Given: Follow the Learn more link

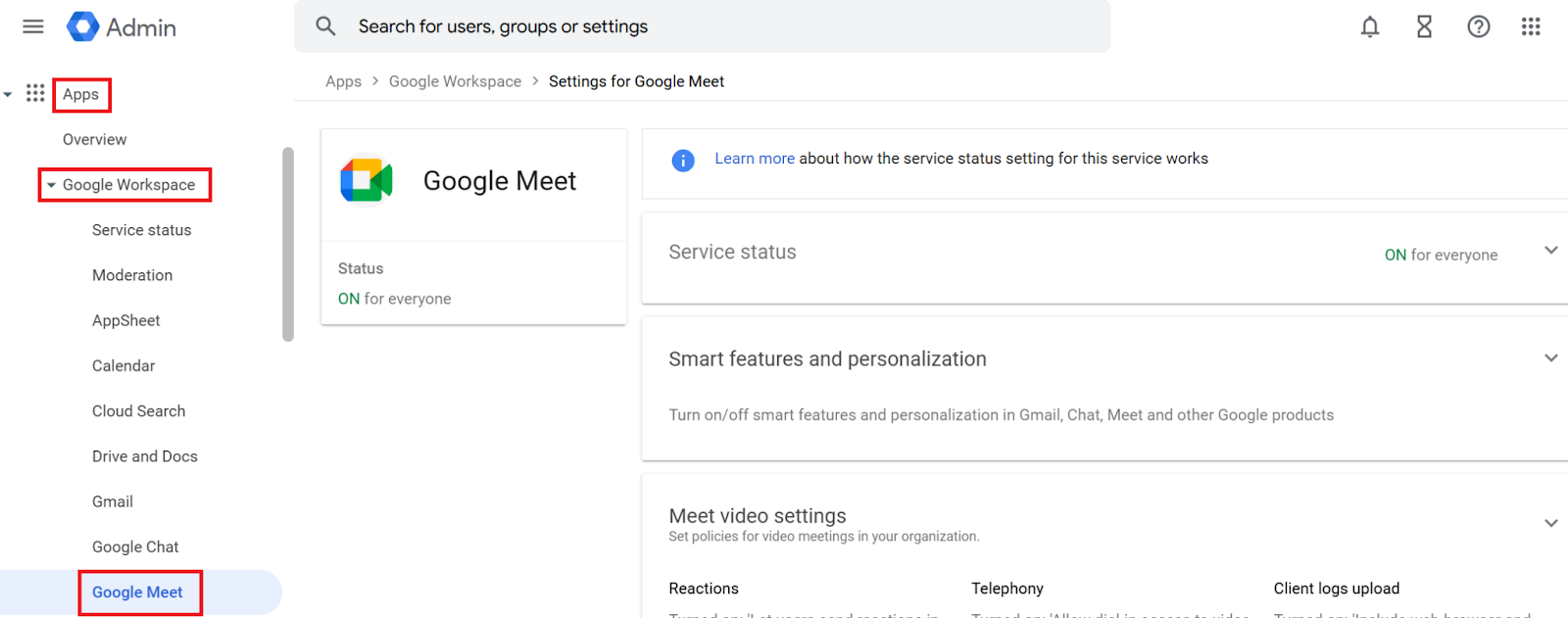Looking at the screenshot, I should pos(755,159).
